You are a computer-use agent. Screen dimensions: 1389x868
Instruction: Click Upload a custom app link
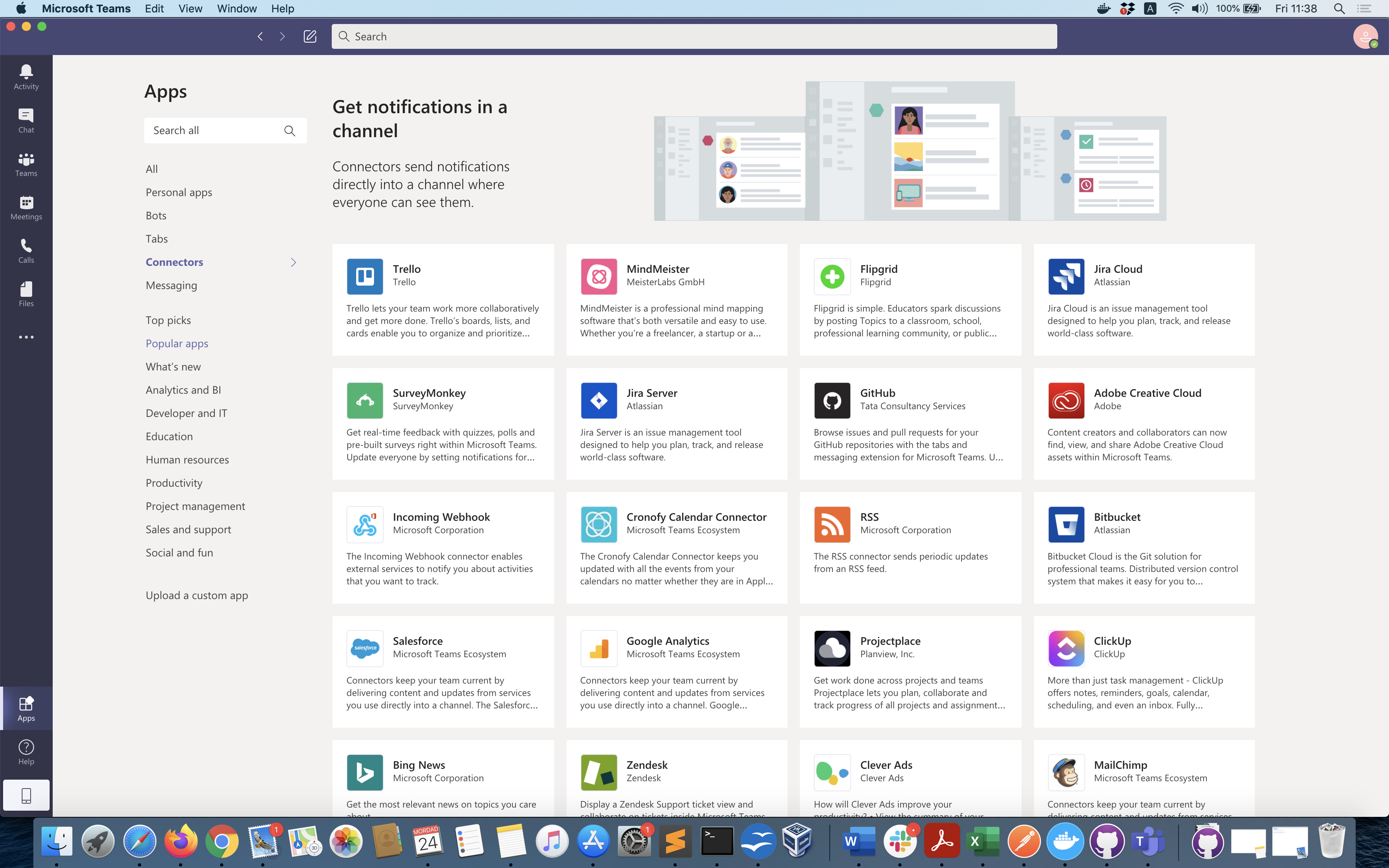196,595
